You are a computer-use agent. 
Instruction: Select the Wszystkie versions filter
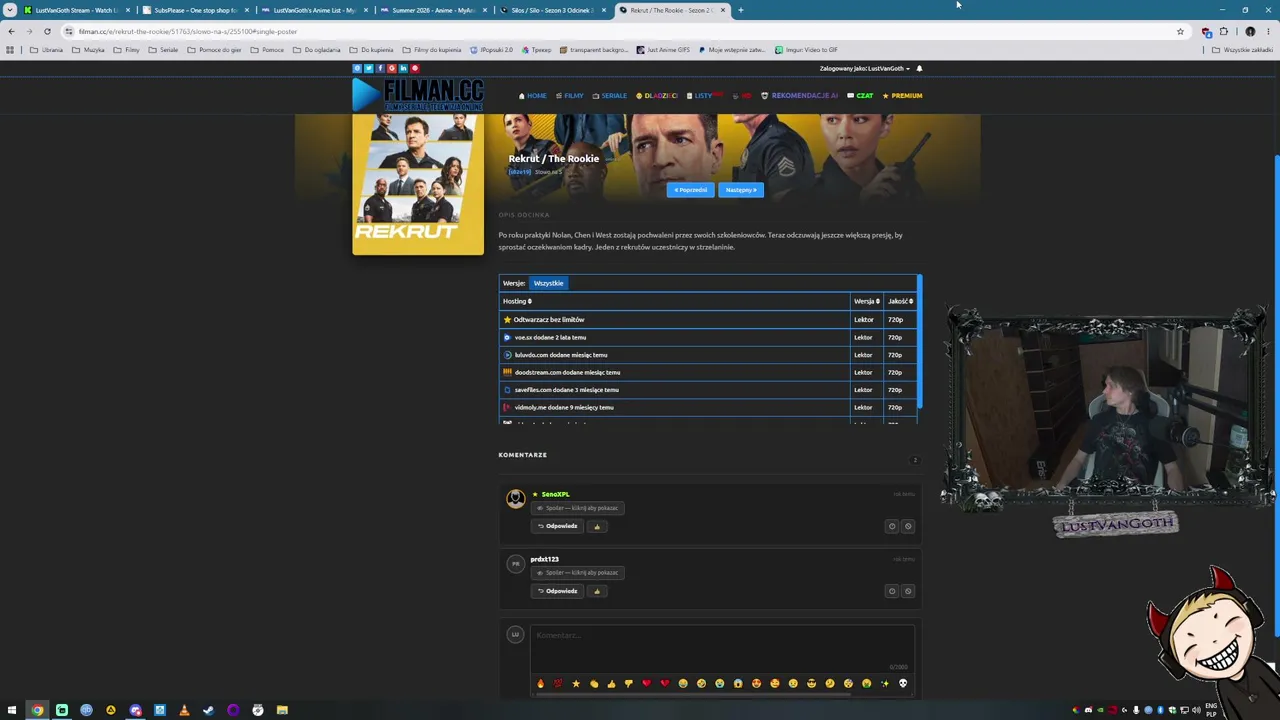point(548,283)
